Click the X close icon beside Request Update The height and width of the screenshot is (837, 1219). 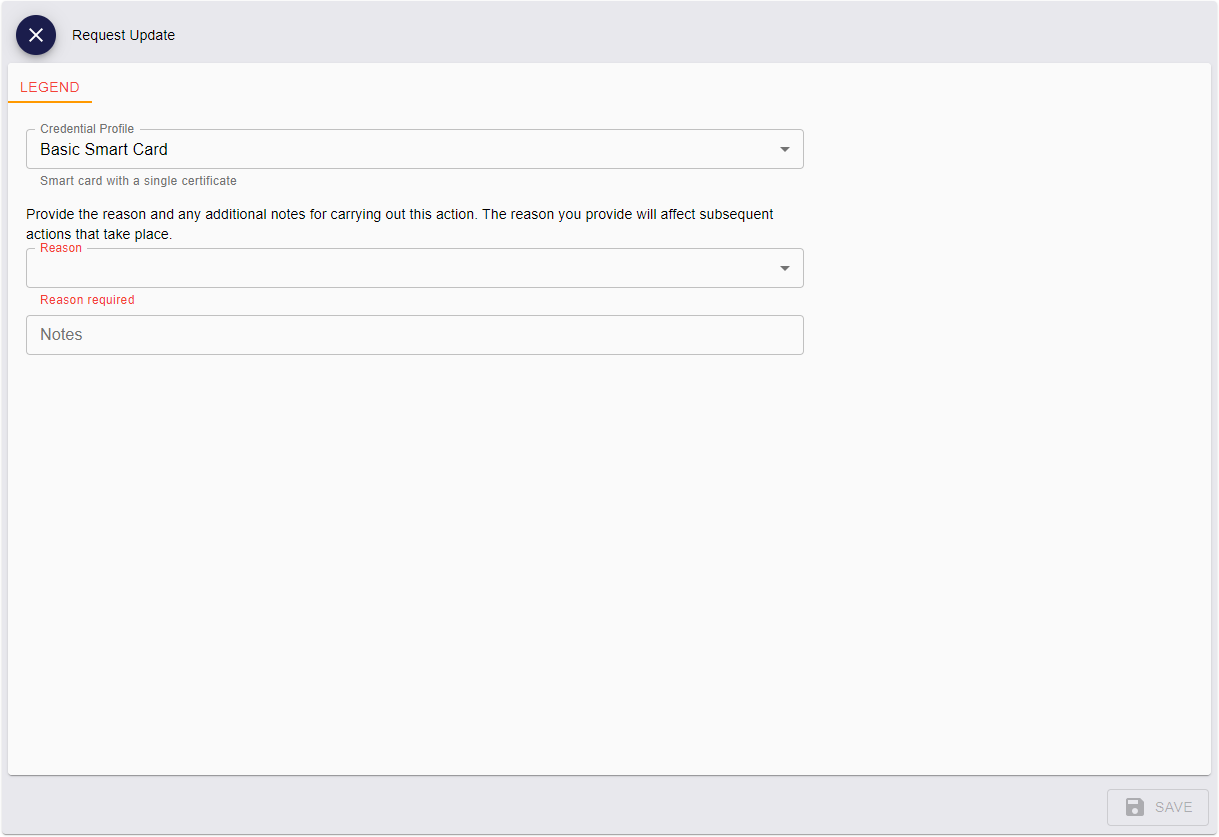36,35
